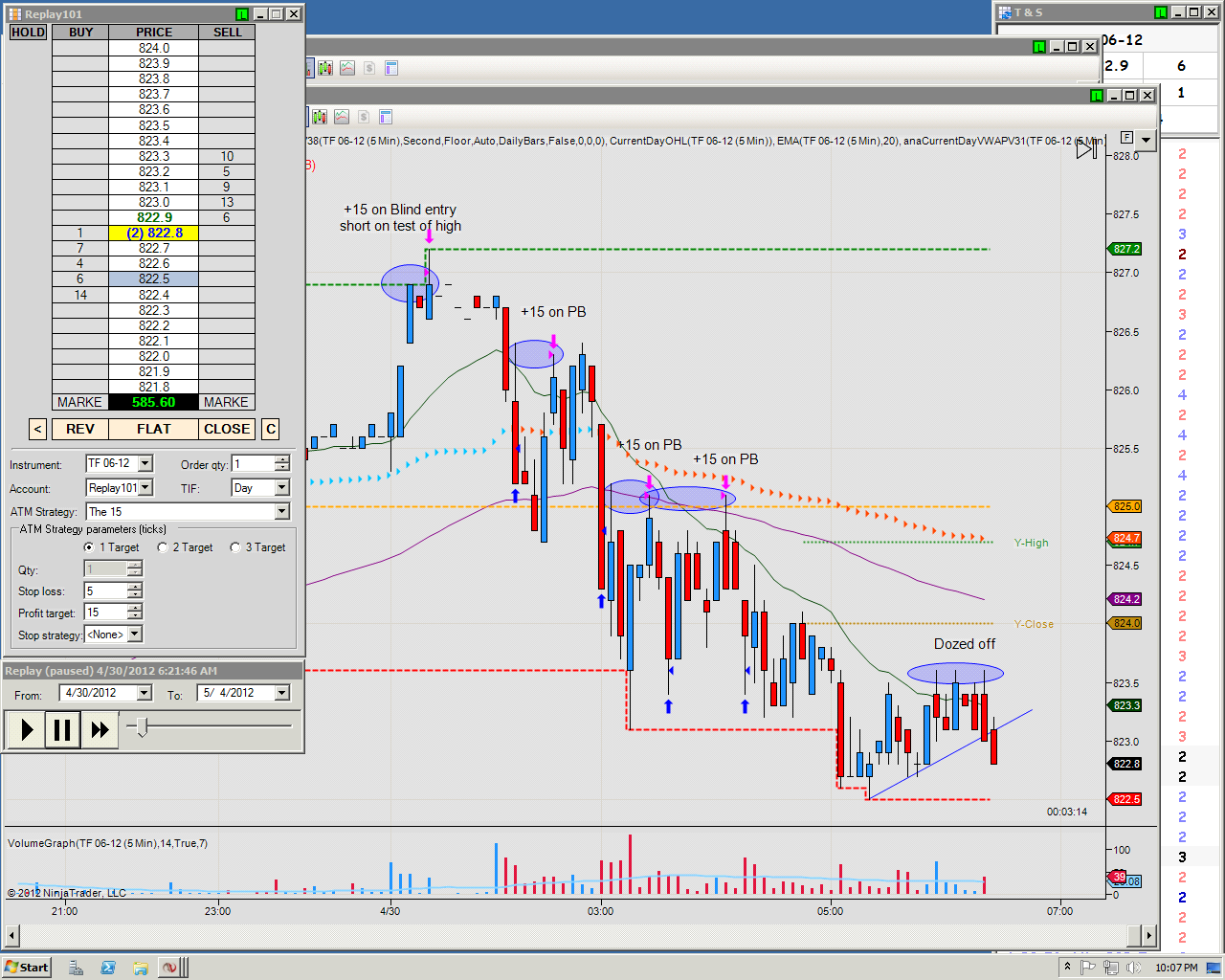Click the 585.60 P&L cell
1225x980 pixels.
pos(154,403)
